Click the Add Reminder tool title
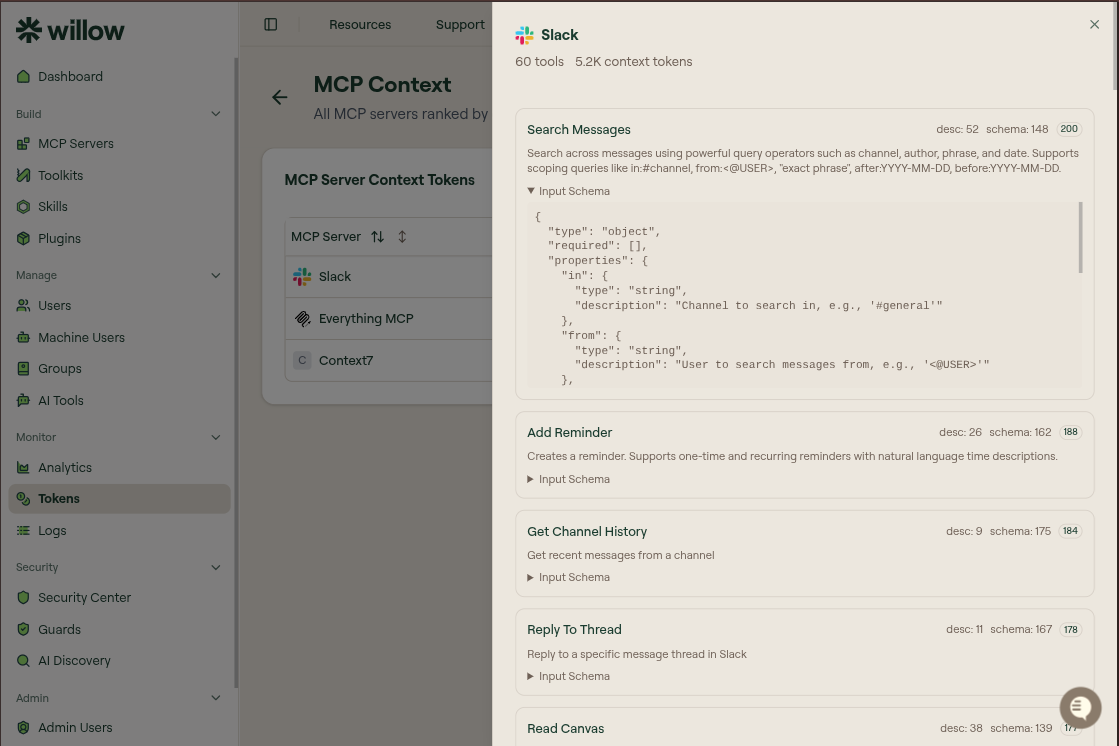The width and height of the screenshot is (1119, 746). tap(569, 433)
